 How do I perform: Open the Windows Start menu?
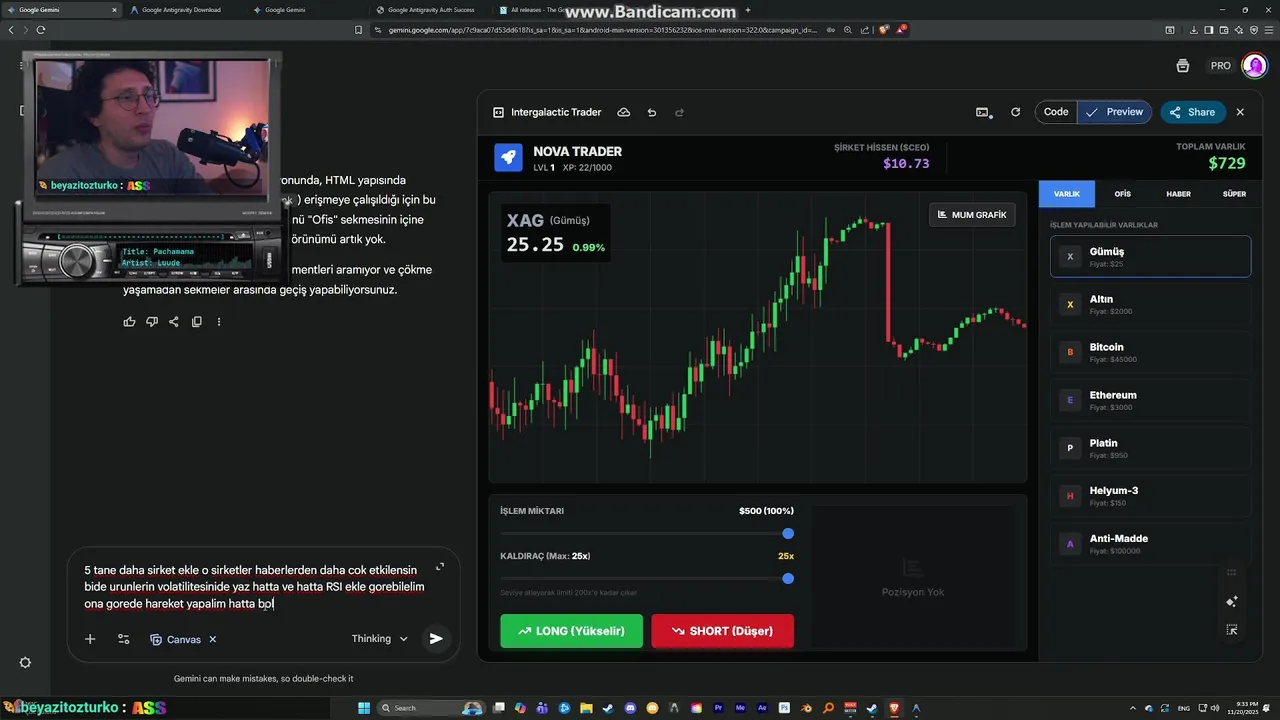click(366, 708)
